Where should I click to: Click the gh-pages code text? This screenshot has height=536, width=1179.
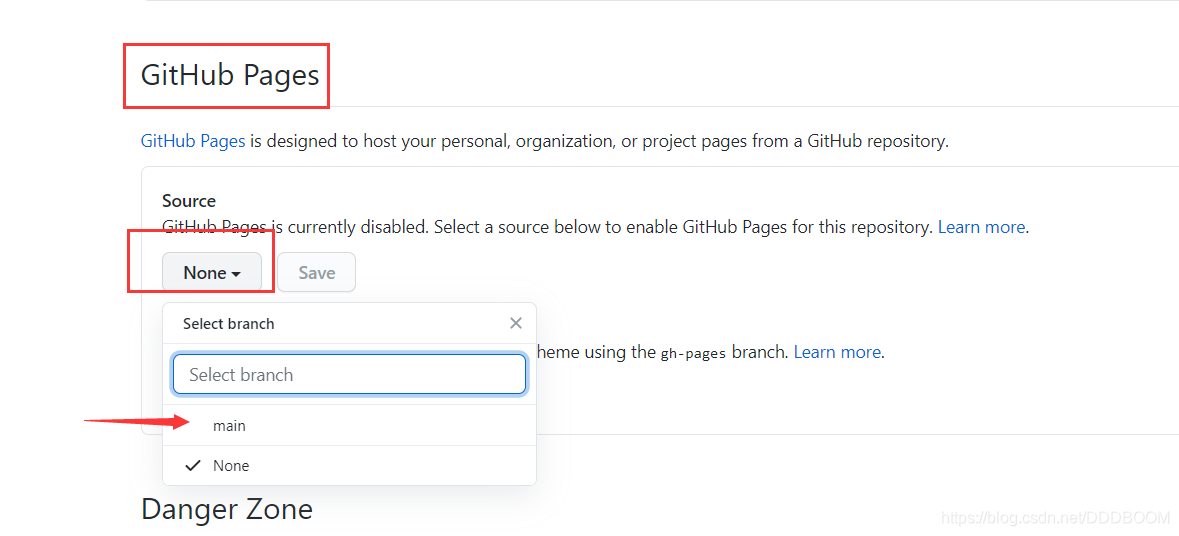[693, 353]
